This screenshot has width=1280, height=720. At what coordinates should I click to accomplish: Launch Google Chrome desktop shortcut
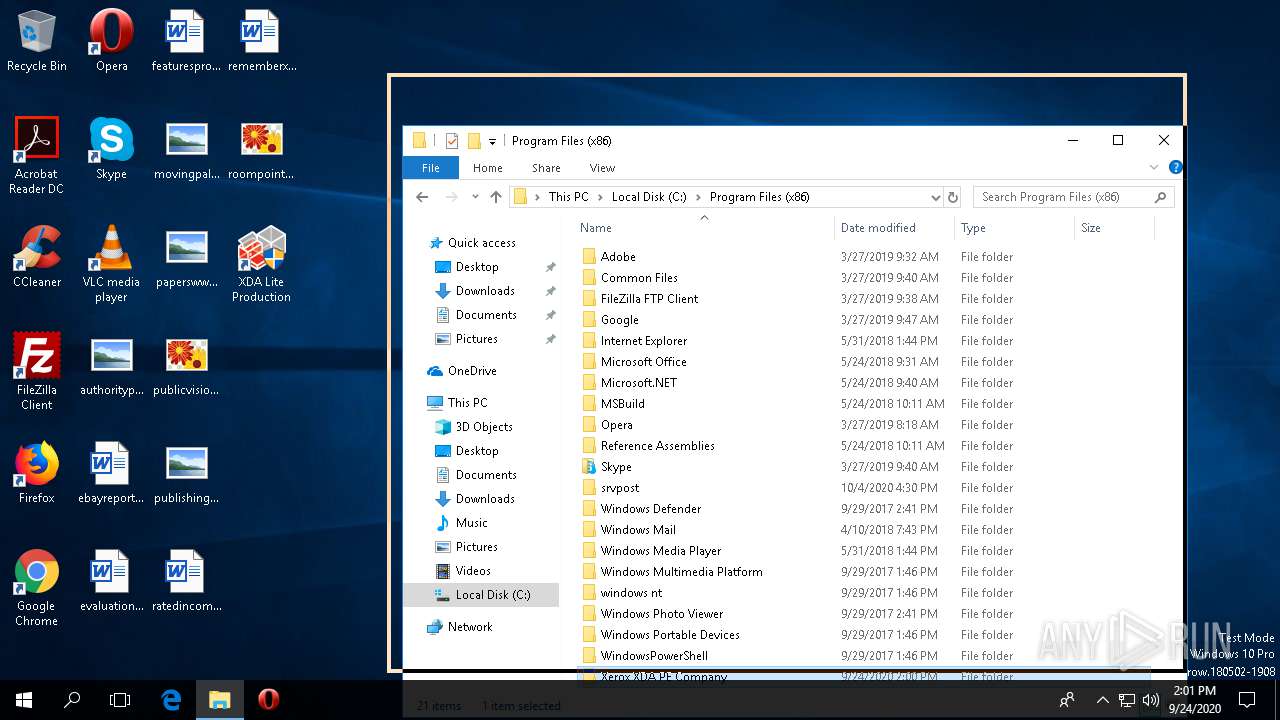coord(37,587)
